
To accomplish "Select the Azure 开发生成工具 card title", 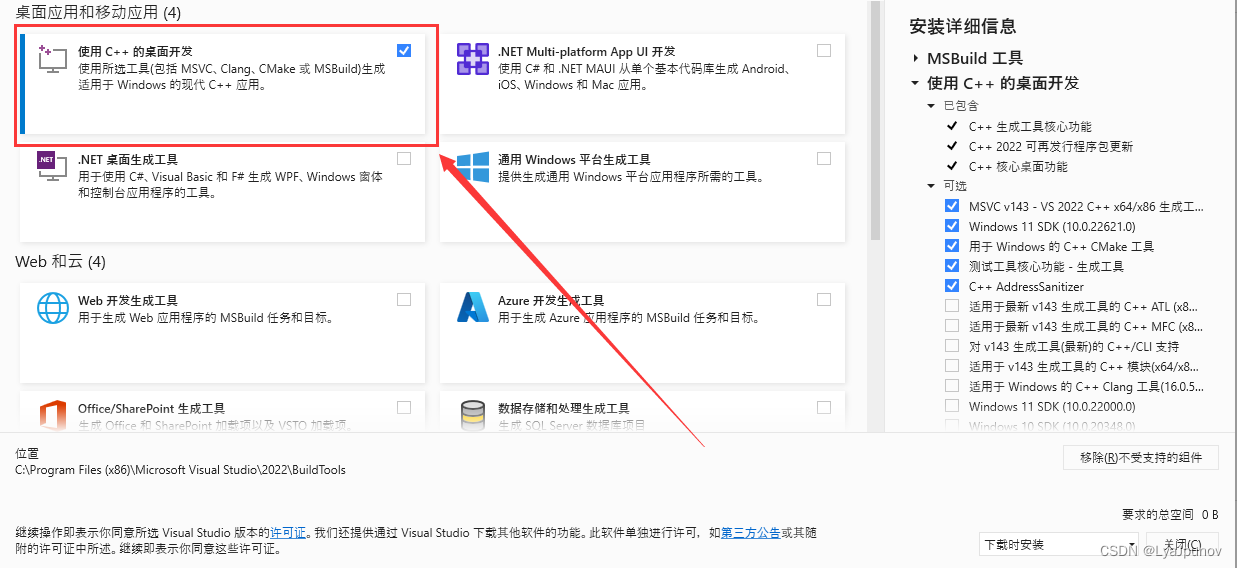I will tap(551, 300).
